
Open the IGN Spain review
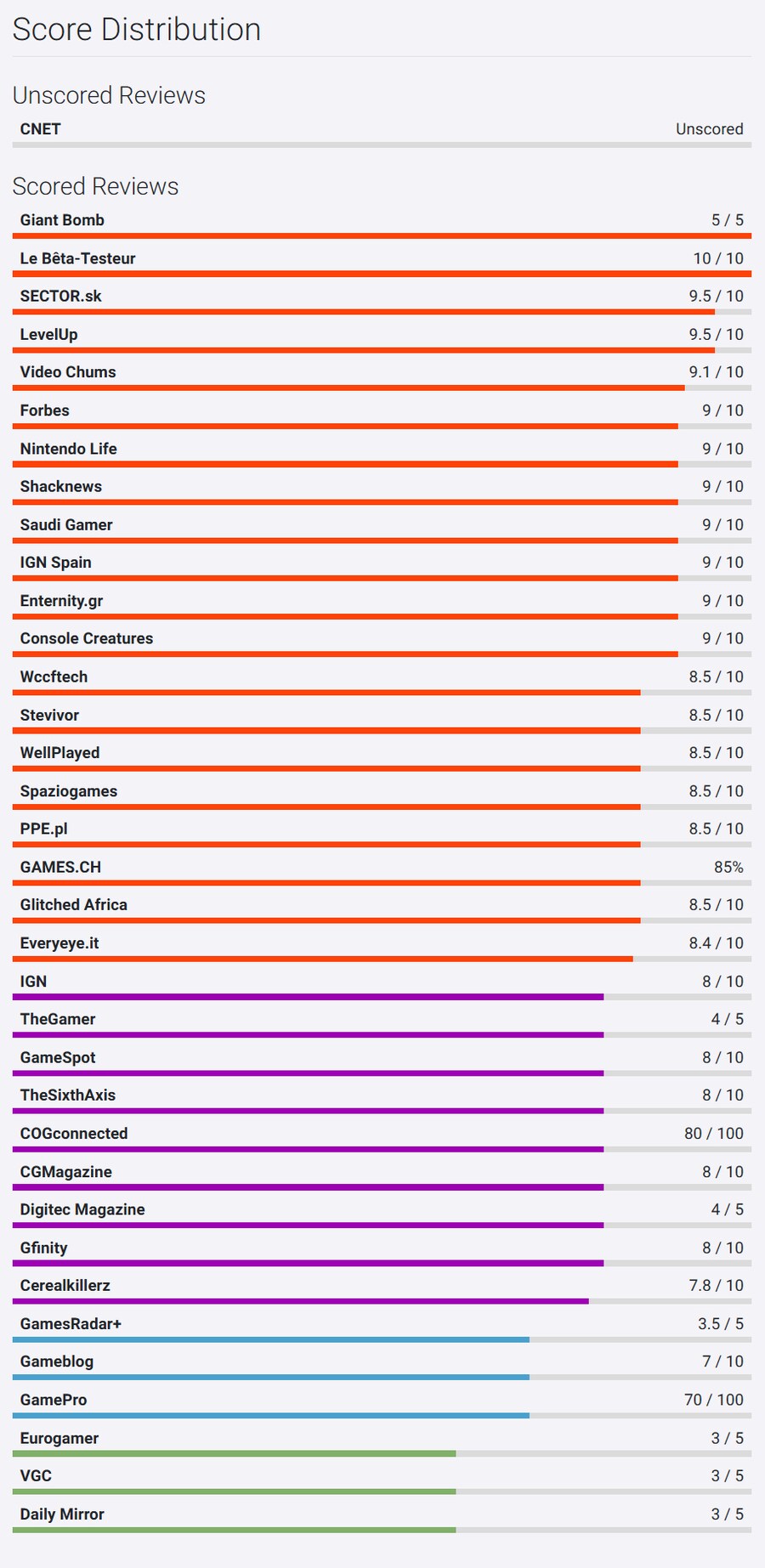(55, 563)
